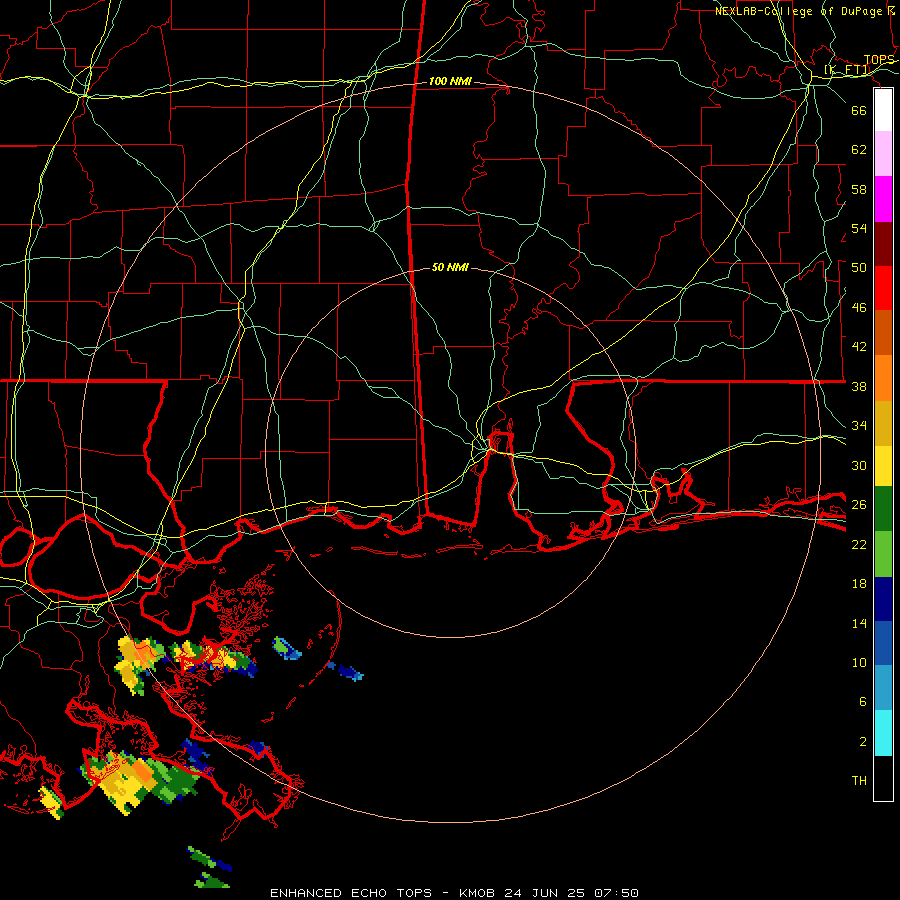Click the light pink 62 kft legend swatch

click(x=883, y=154)
